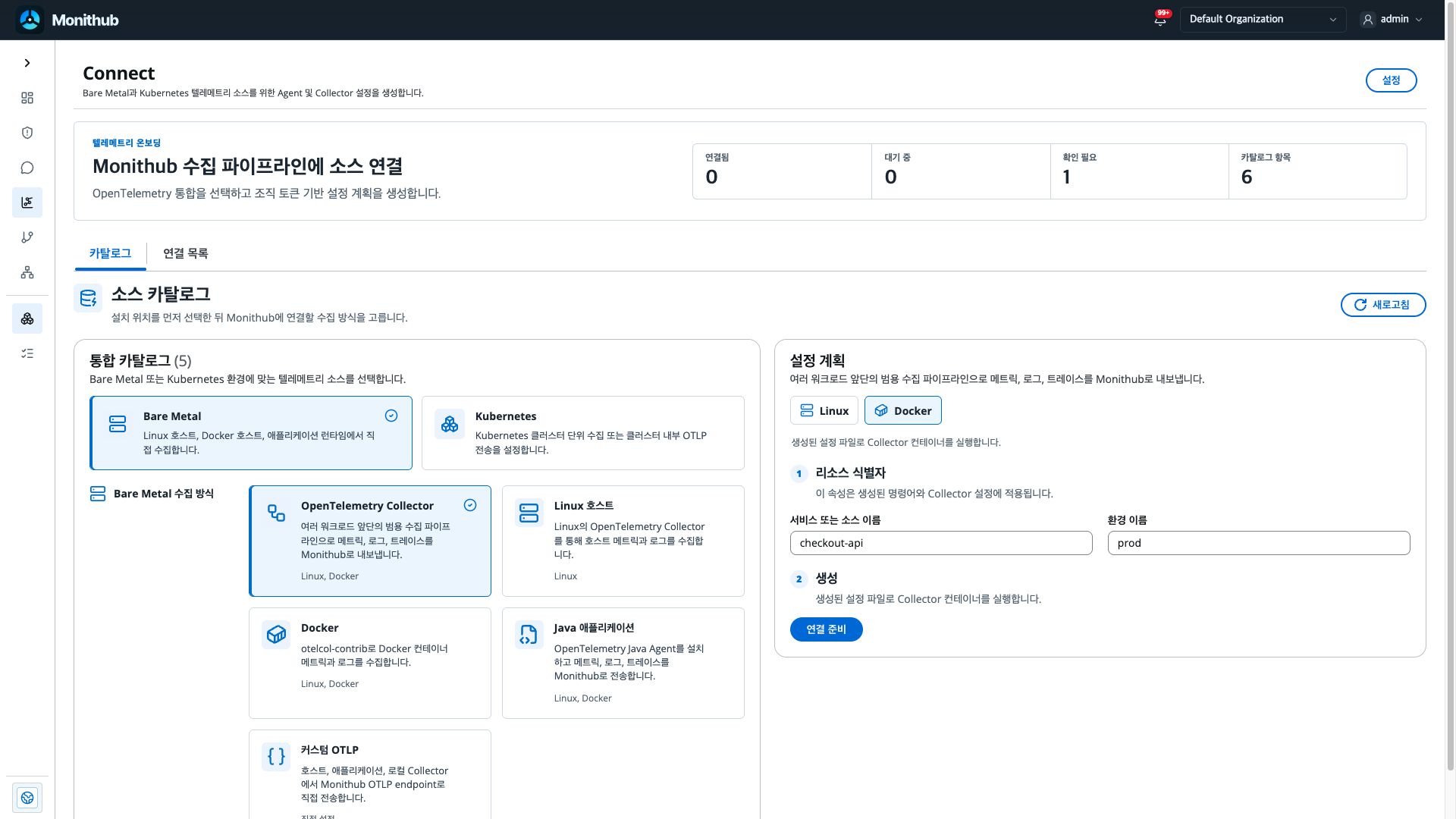Select the 커스텀 OTLP card

(x=370, y=774)
